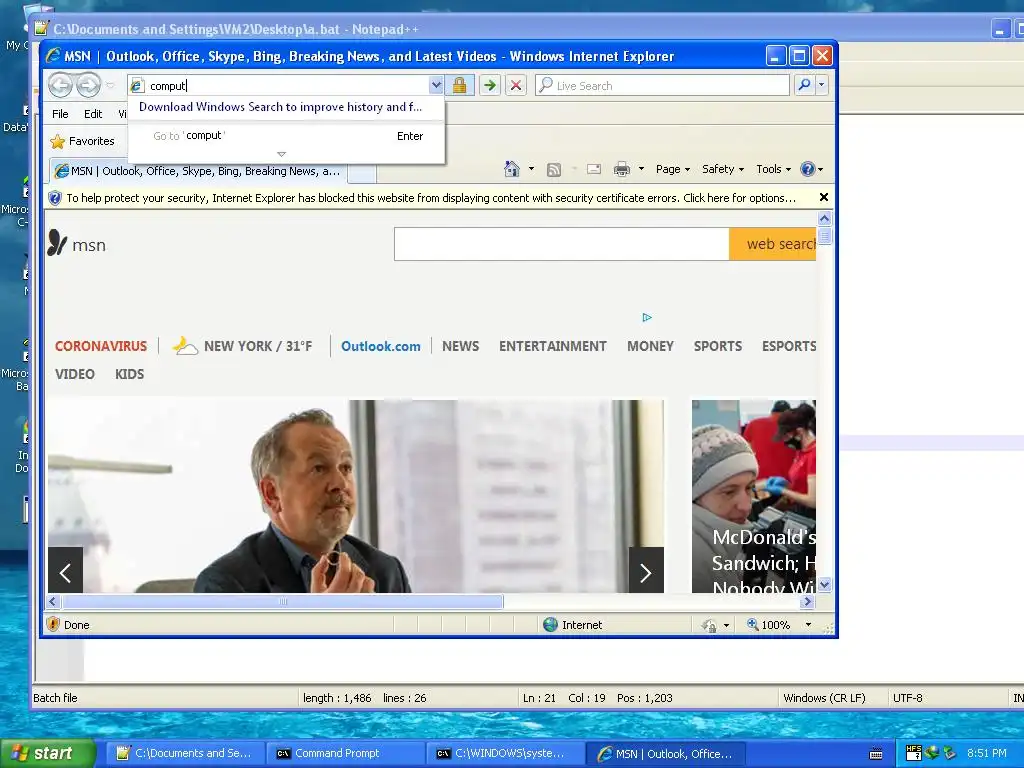Select 'Download Windows Search' suggestion link
Screen dimensions: 1024x768
pos(280,107)
